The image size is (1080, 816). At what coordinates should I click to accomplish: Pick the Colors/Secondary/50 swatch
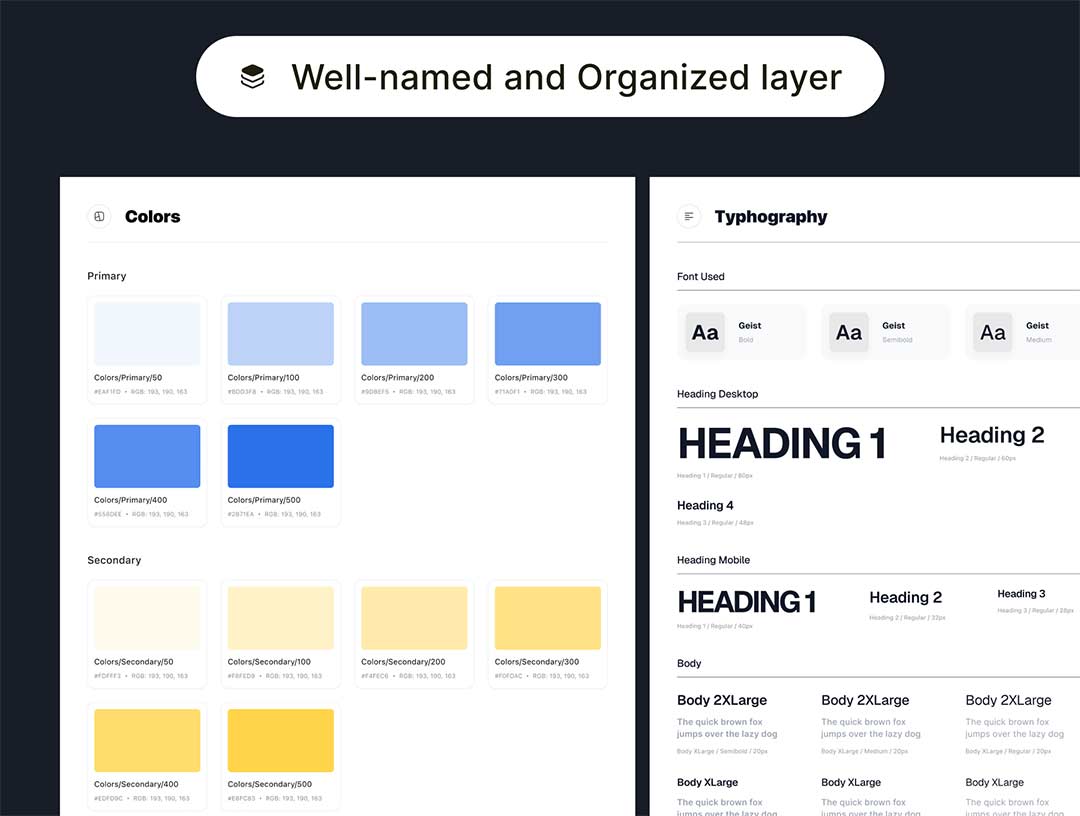pyautogui.click(x=147, y=618)
